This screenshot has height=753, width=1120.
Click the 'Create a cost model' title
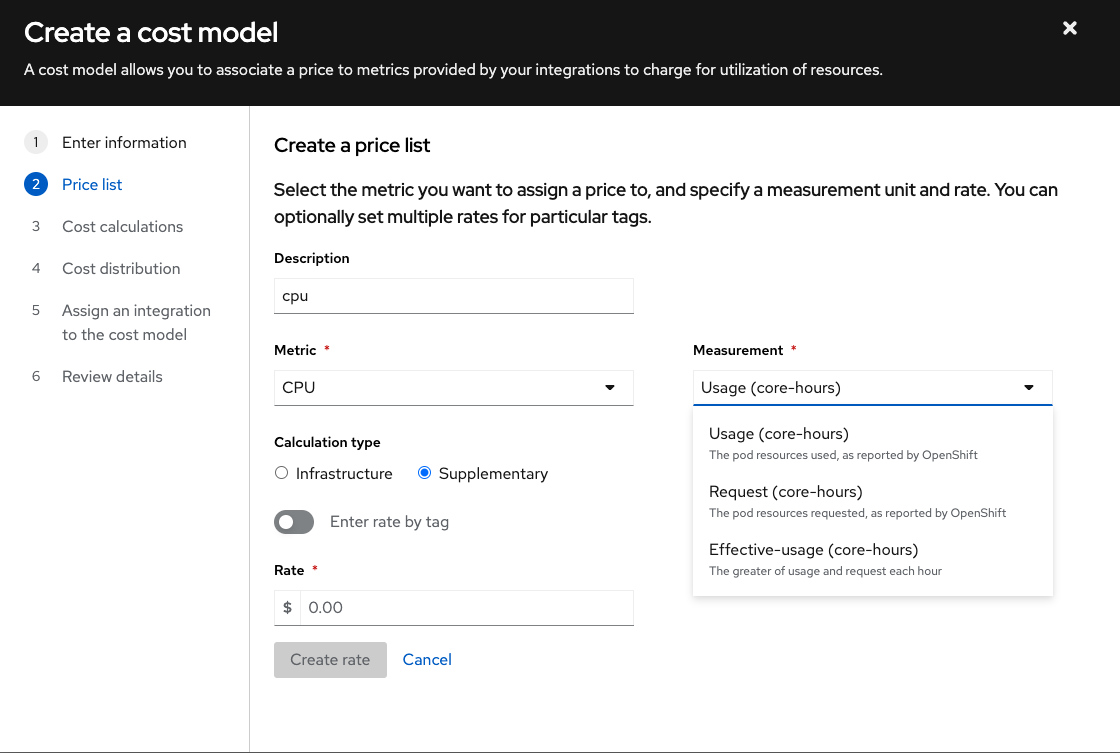coord(151,33)
